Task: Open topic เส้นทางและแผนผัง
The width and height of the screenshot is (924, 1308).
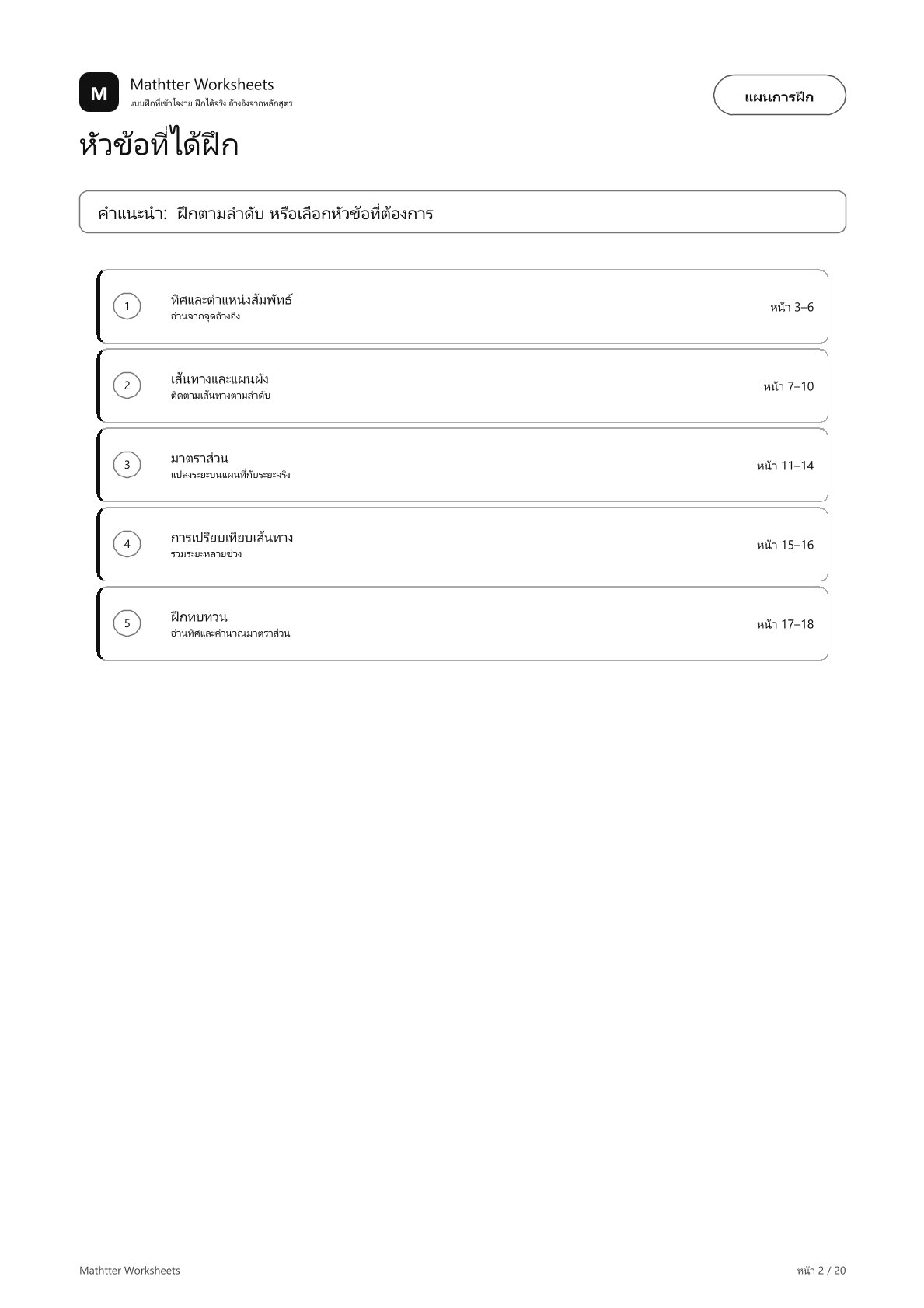Action: pyautogui.click(x=220, y=379)
